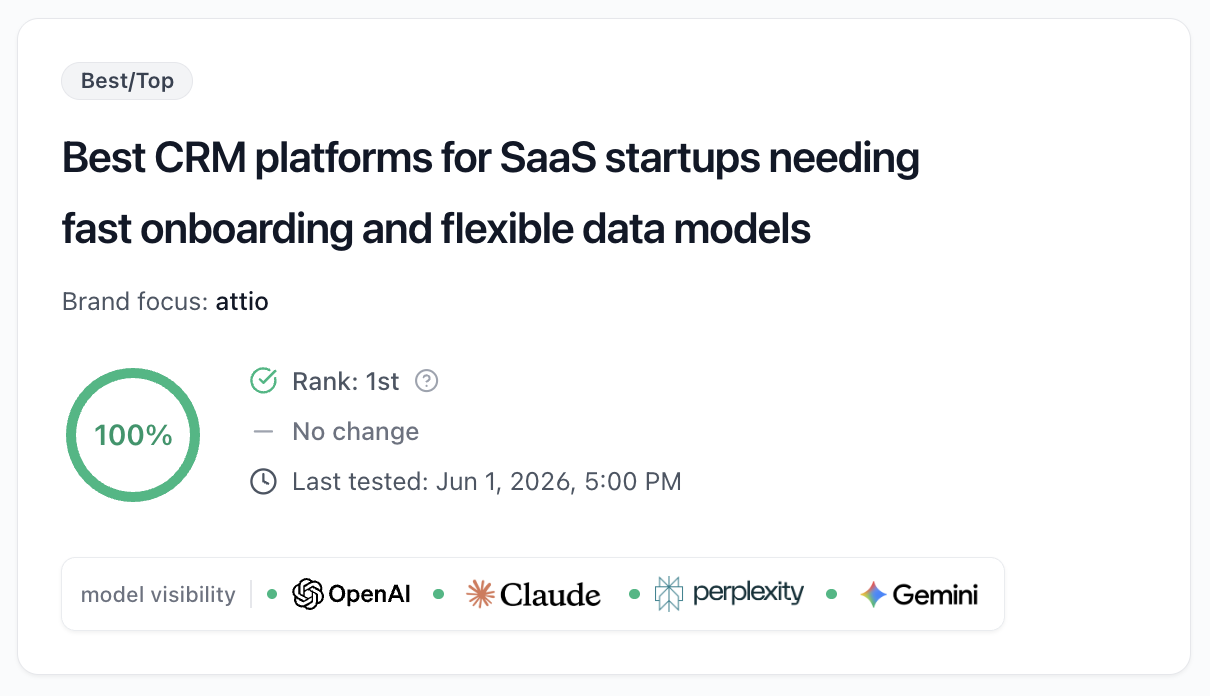Click the Rank: 1st text
Screen dimensions: 1210x696
click(x=346, y=381)
